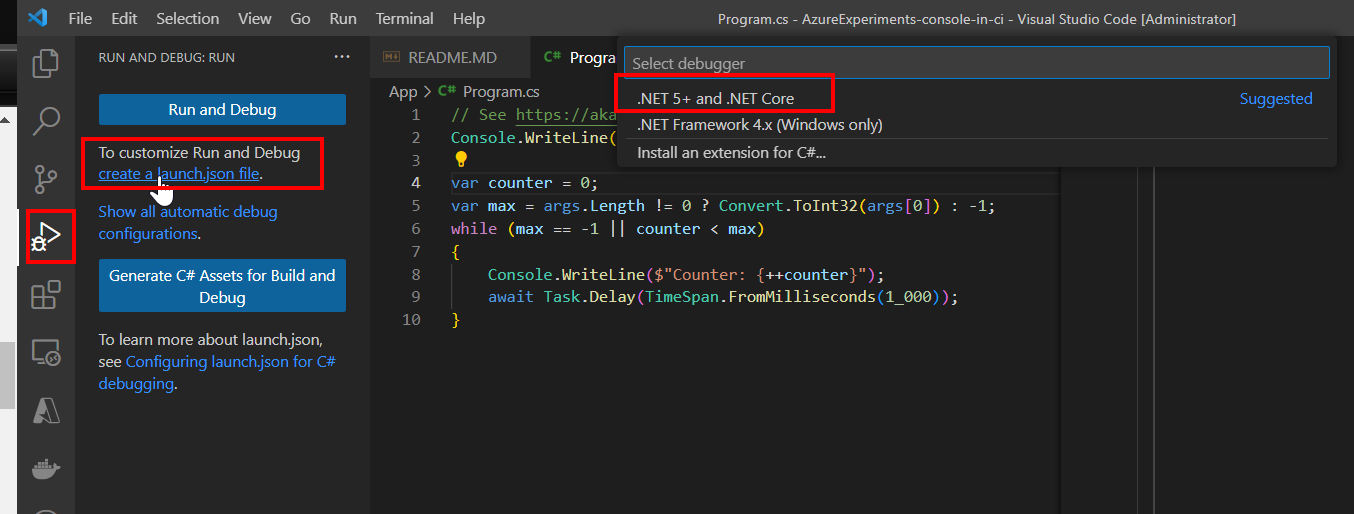Open the Remote Explorer icon

(46, 352)
